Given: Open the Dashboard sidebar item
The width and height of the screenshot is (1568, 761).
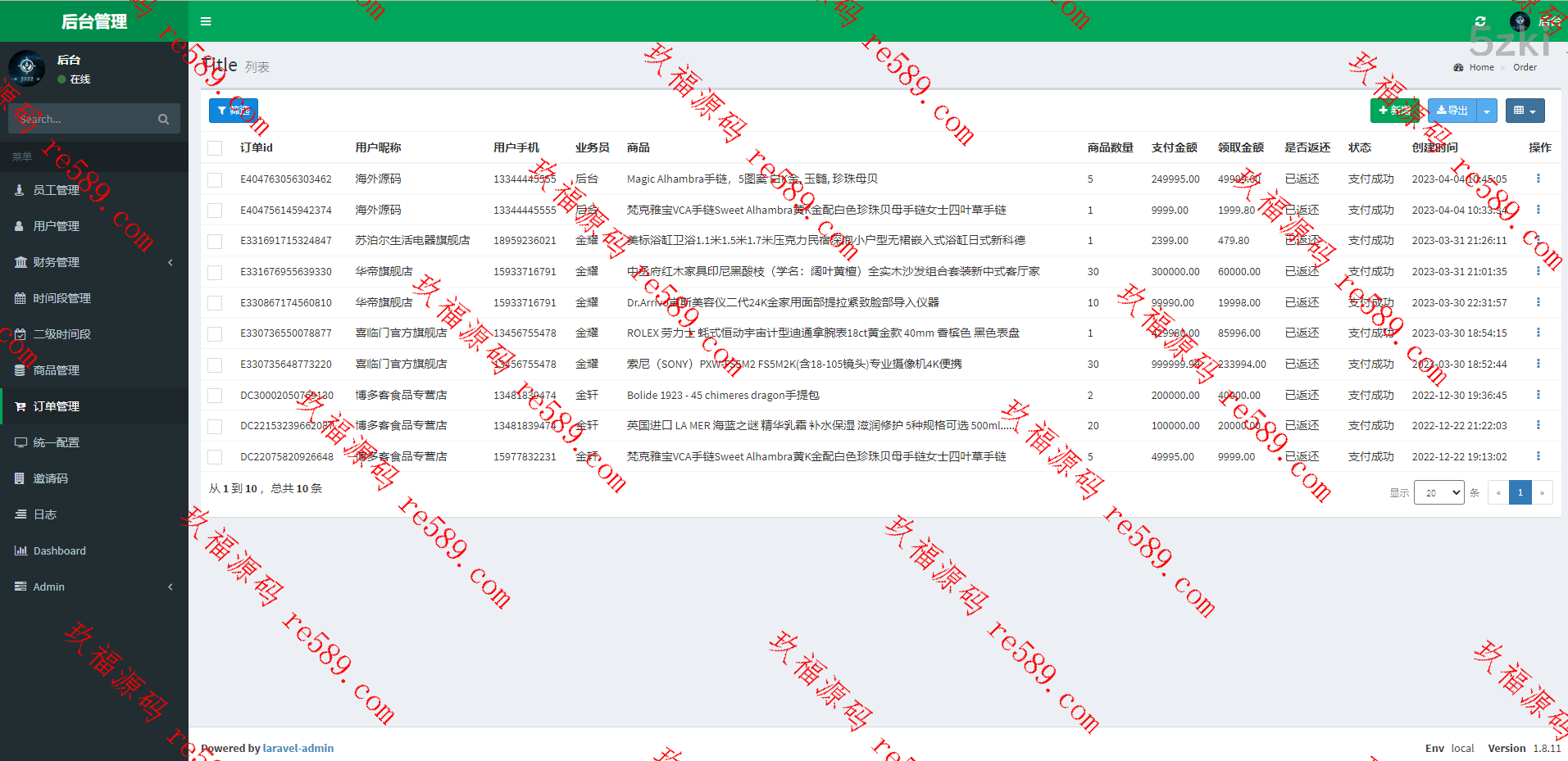Looking at the screenshot, I should click(x=59, y=550).
